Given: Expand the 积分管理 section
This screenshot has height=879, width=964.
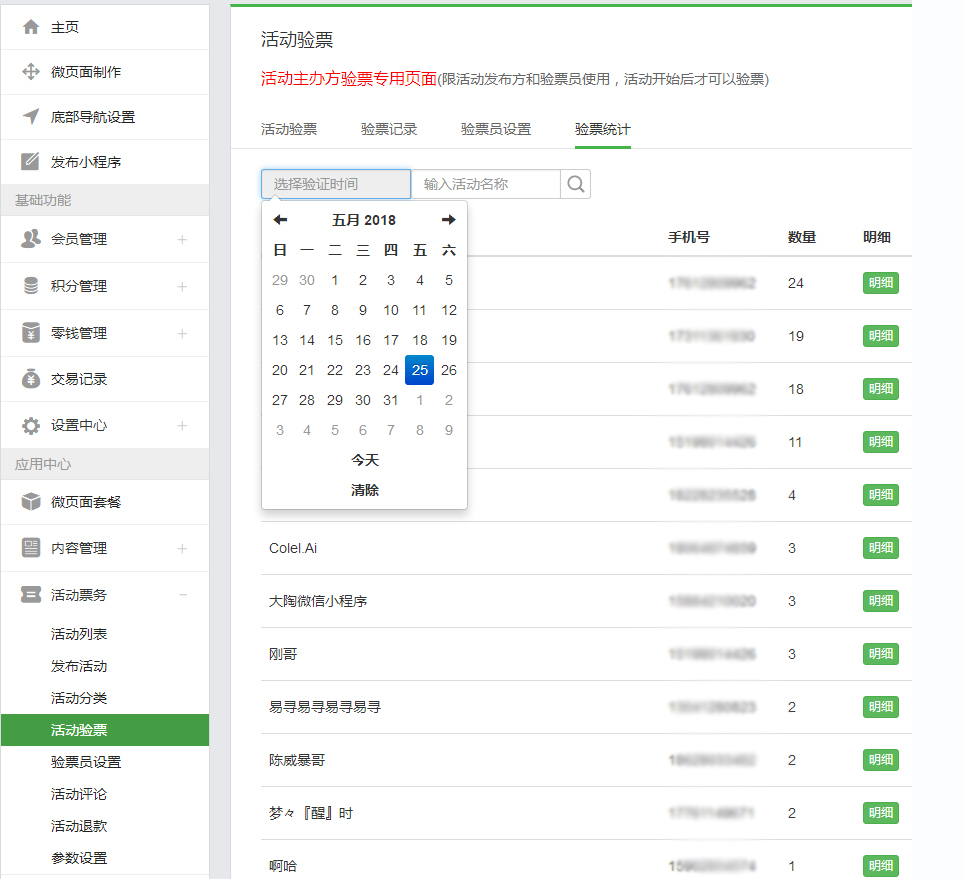Looking at the screenshot, I should tap(182, 286).
